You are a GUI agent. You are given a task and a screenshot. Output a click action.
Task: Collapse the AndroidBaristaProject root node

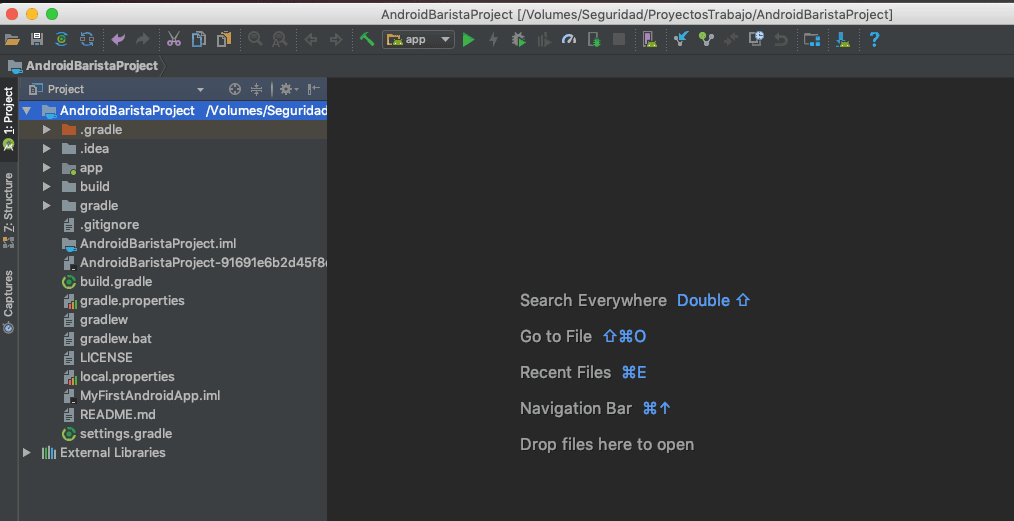[x=27, y=111]
